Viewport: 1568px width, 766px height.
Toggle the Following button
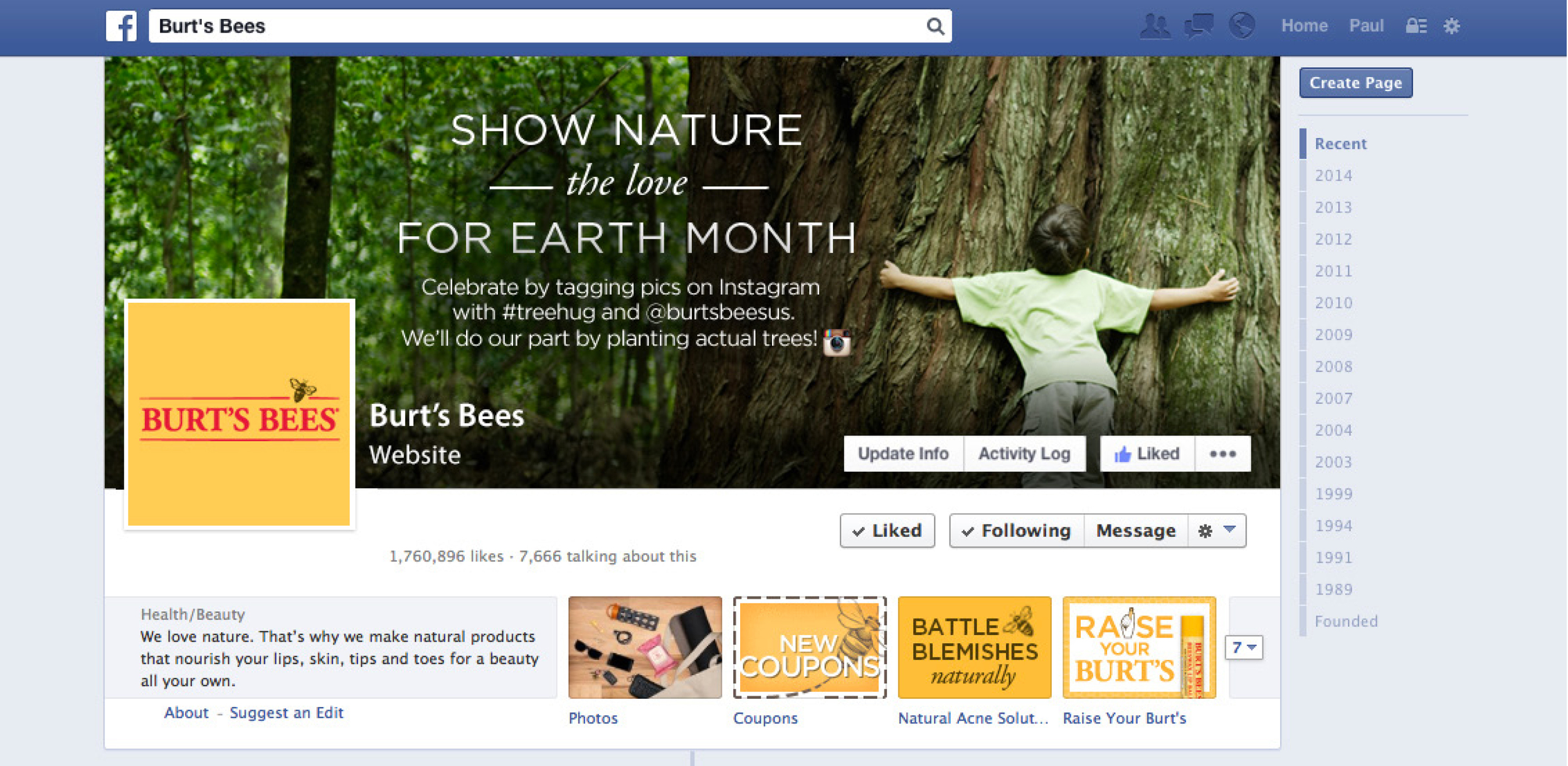pyautogui.click(x=1017, y=531)
